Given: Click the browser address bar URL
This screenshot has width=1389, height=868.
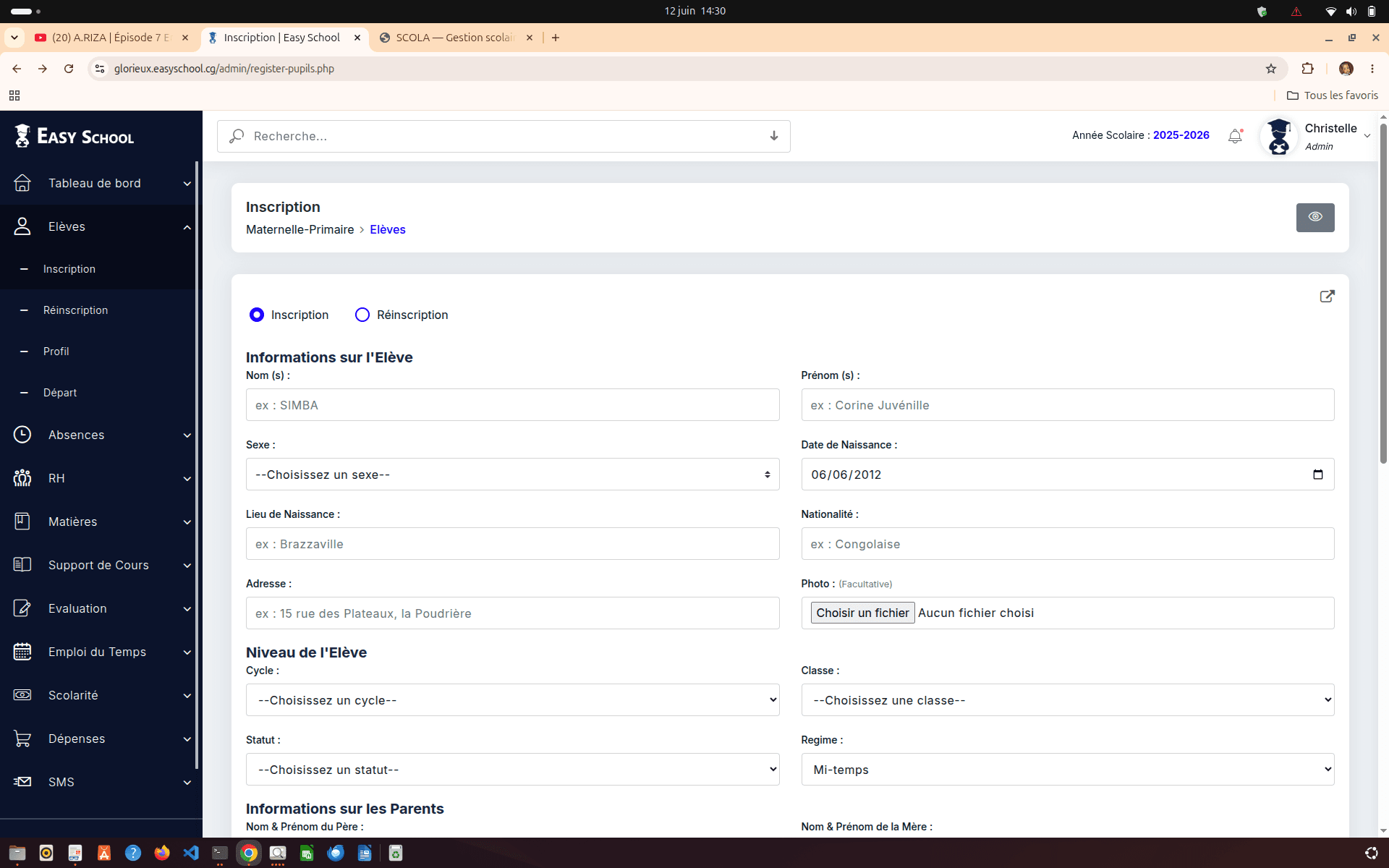Looking at the screenshot, I should (x=224, y=69).
